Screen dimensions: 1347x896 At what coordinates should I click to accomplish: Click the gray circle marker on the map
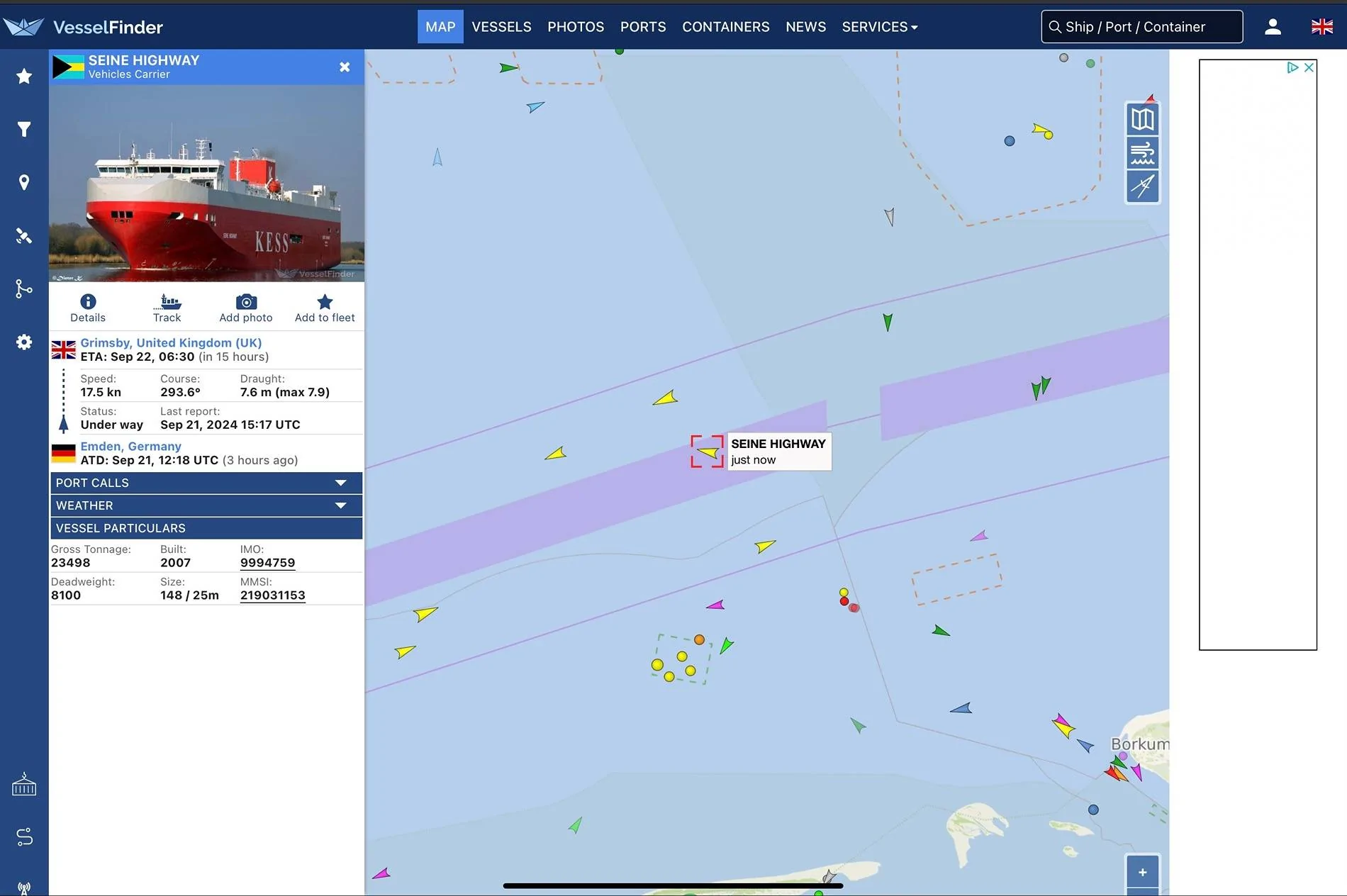coord(1063,57)
